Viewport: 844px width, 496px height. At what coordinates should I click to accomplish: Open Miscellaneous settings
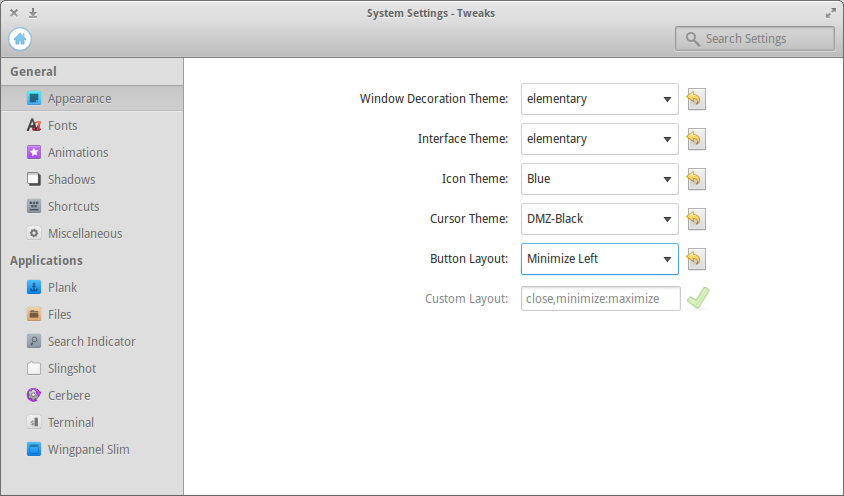pyautogui.click(x=92, y=233)
